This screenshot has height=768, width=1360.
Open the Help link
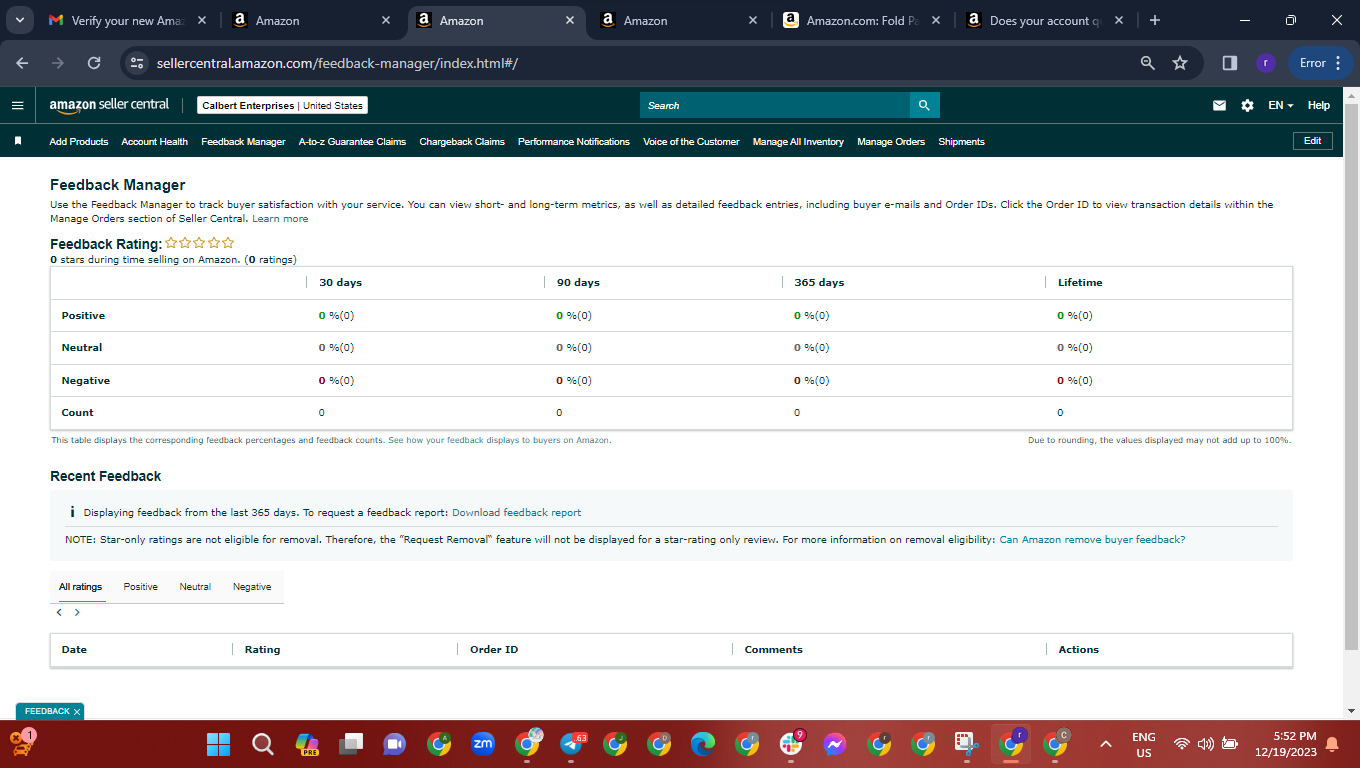click(x=1319, y=105)
